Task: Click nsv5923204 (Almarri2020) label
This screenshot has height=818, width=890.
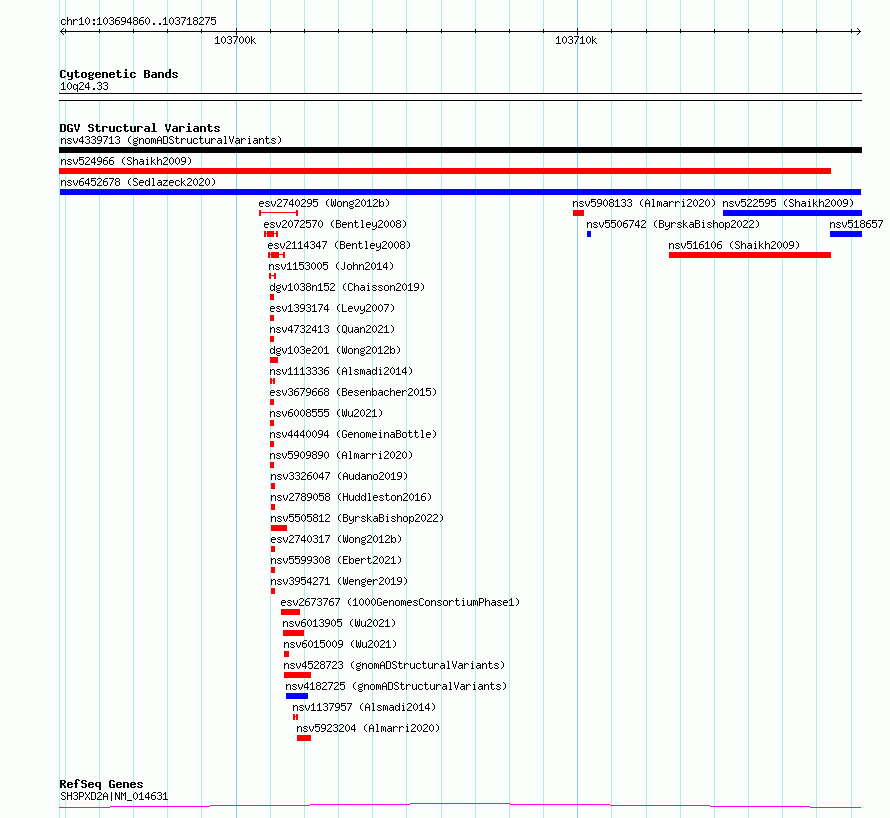Action: coord(368,728)
